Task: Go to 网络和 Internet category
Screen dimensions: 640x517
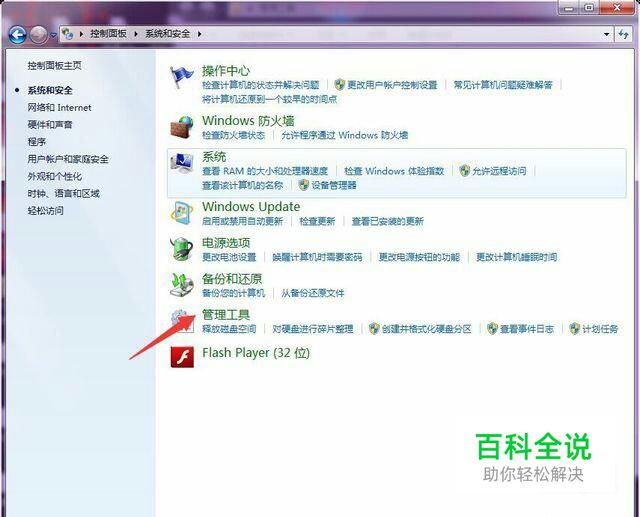Action: (x=60, y=108)
